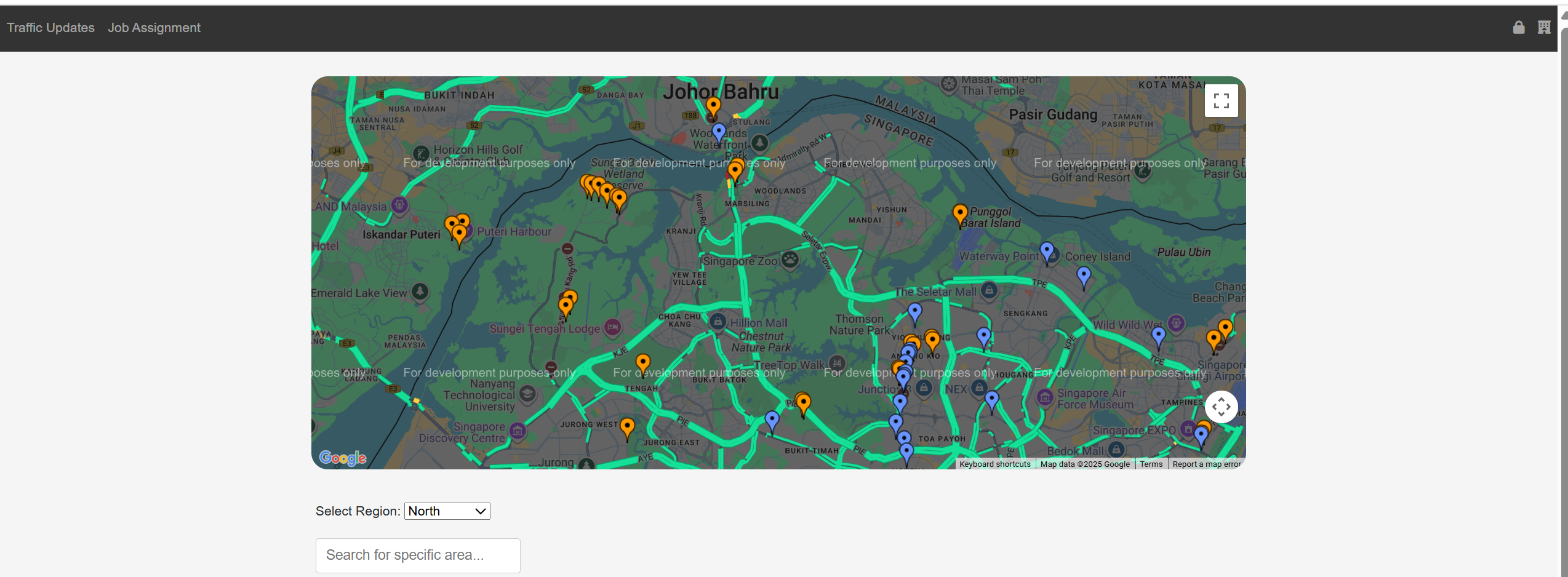The width and height of the screenshot is (1568, 577).
Task: Click the Bedok Mall shopping icon
Action: pos(1116,450)
